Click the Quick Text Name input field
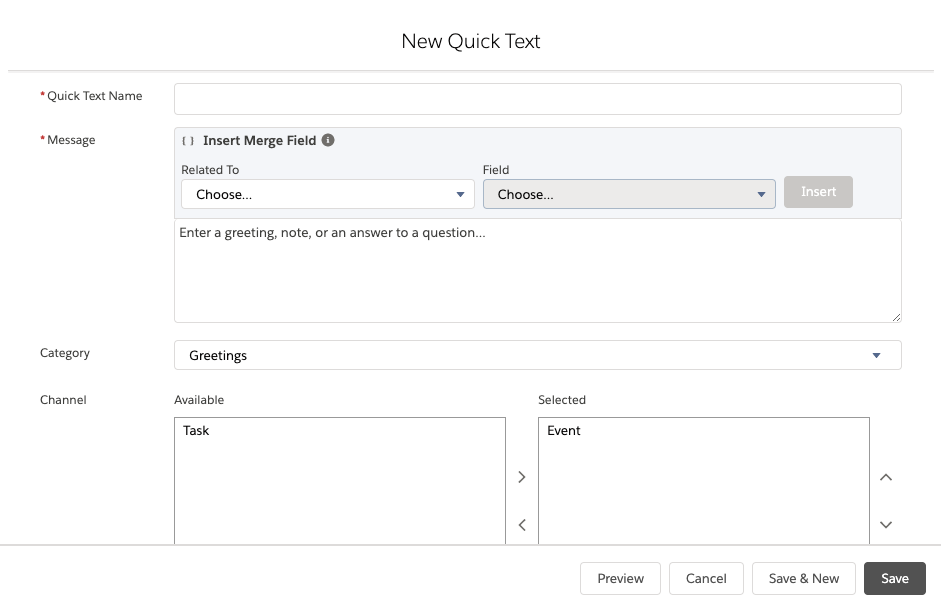The width and height of the screenshot is (941, 607). pyautogui.click(x=537, y=99)
